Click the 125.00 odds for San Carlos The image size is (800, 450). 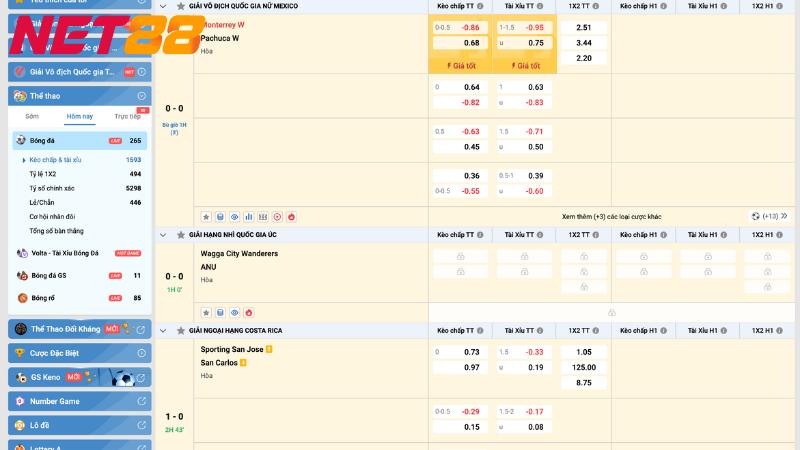click(584, 367)
